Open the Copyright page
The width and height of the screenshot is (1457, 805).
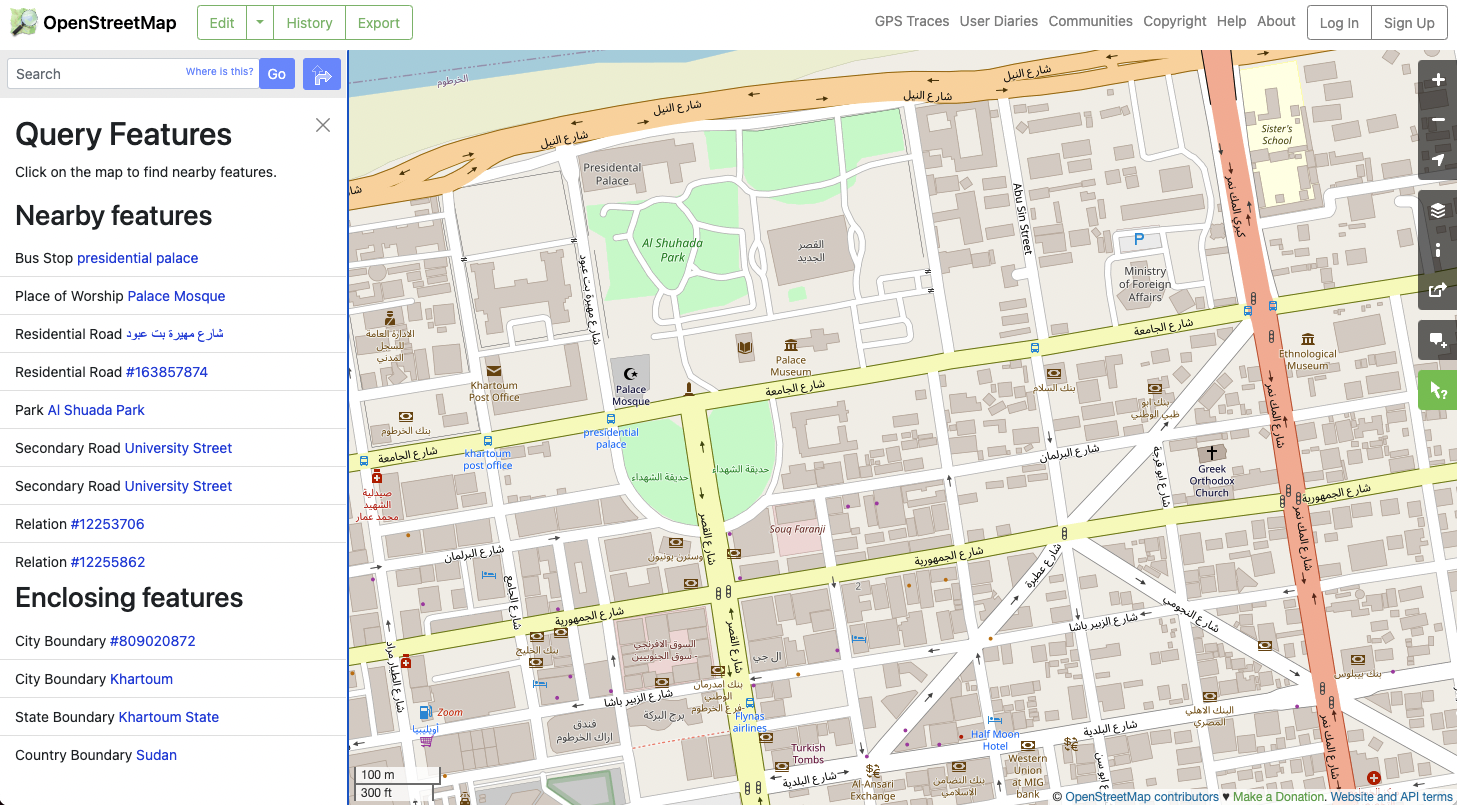click(x=1175, y=21)
